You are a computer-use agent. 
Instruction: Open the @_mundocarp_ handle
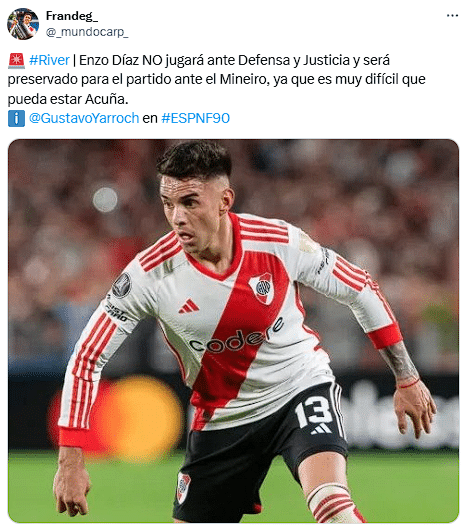point(87,32)
